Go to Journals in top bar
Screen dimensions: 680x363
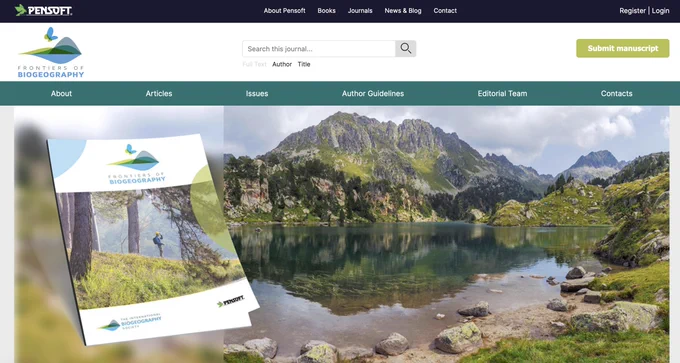[x=360, y=11]
